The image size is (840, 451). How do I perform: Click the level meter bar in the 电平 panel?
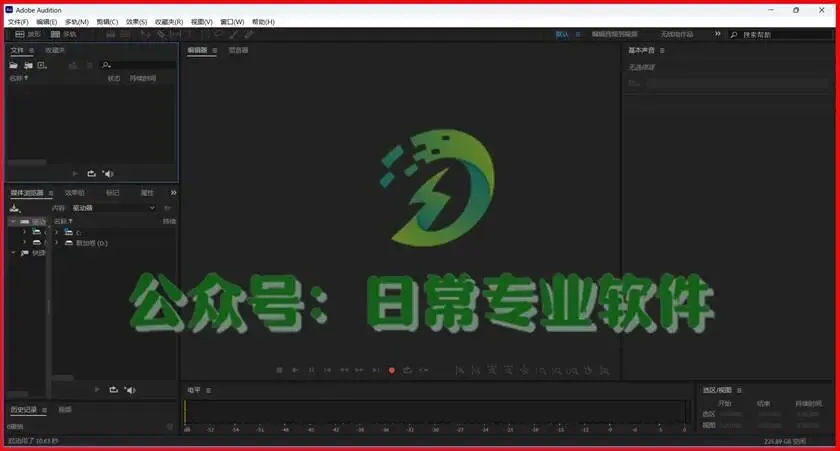tap(435, 412)
